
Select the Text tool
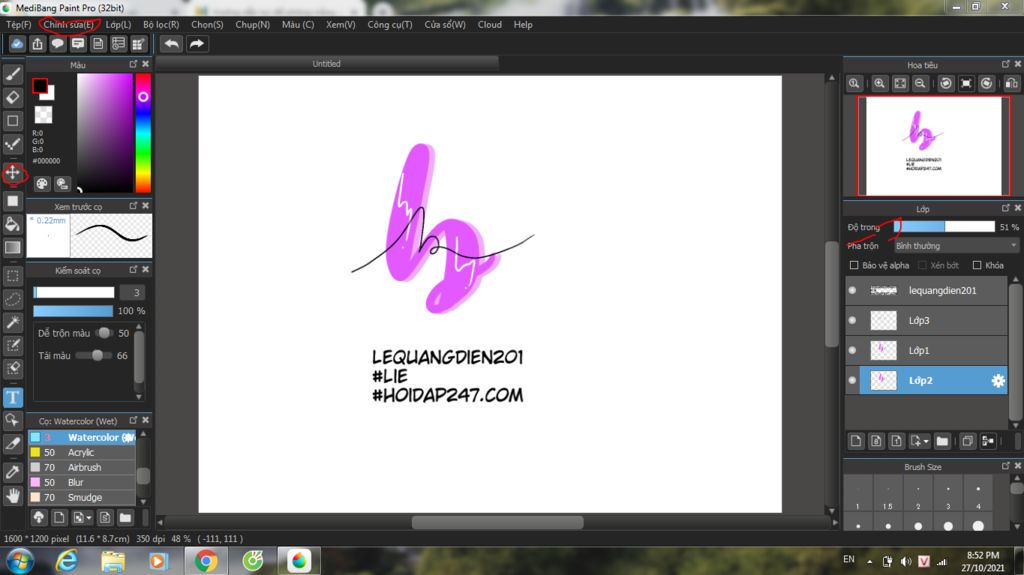(x=12, y=397)
